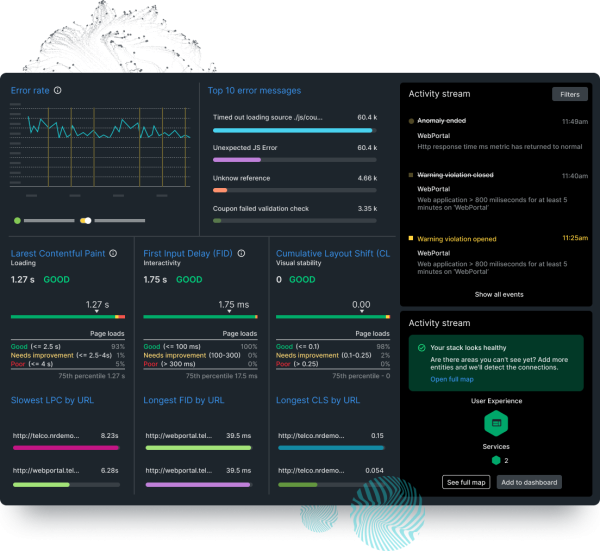Click the Anomaly ended status dot
600x551 pixels.
point(411,121)
